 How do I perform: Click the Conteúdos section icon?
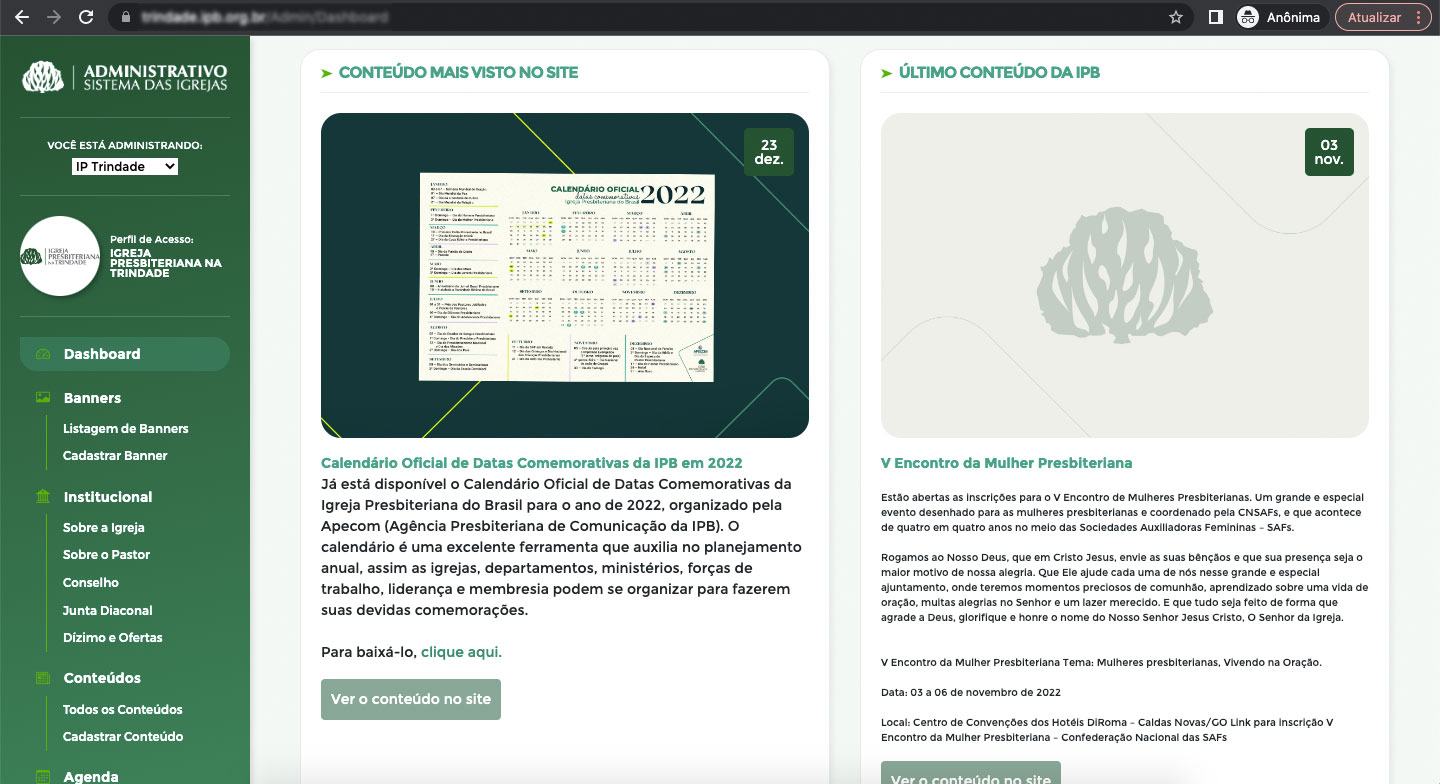tap(43, 678)
